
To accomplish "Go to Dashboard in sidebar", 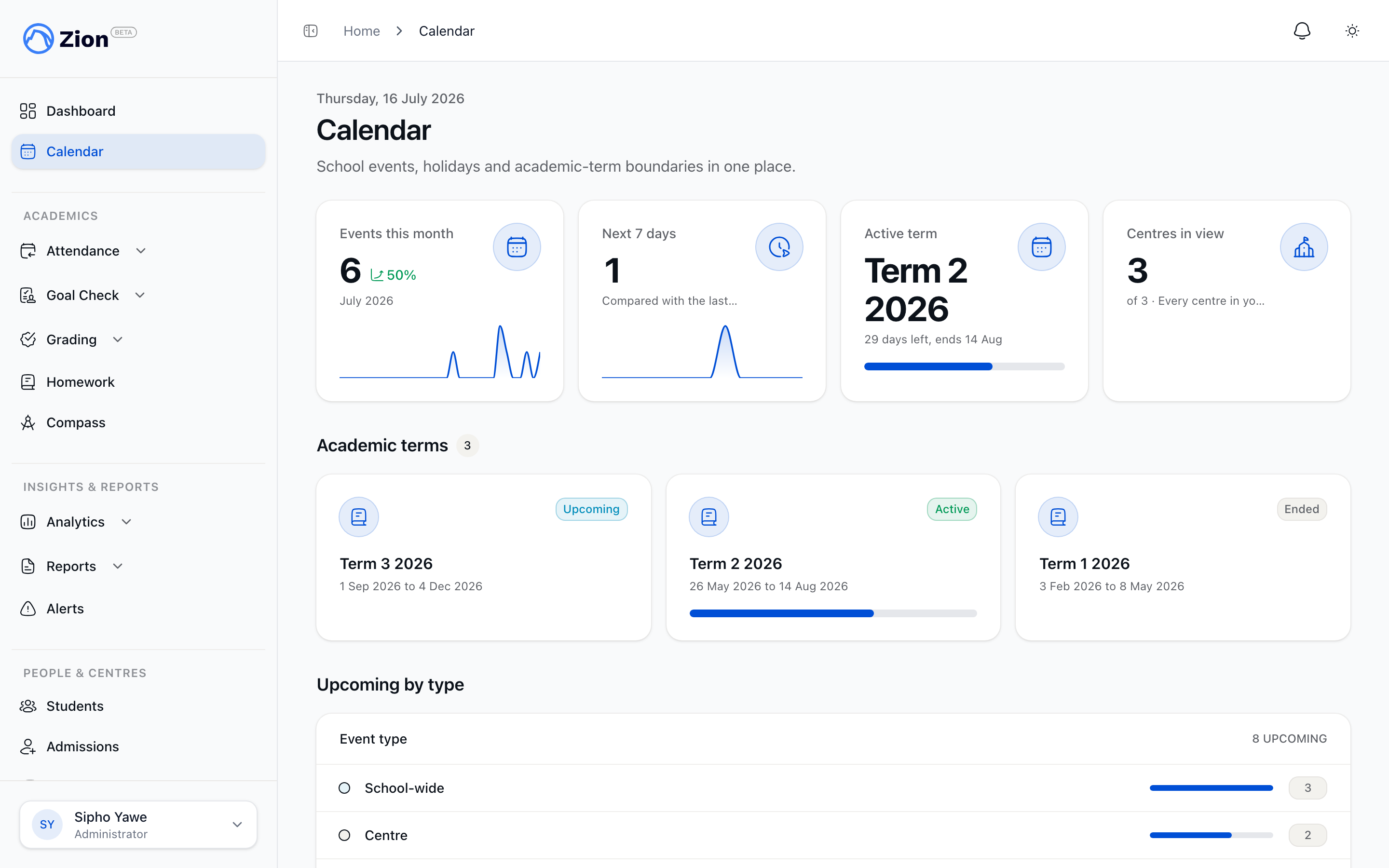I will (138, 111).
